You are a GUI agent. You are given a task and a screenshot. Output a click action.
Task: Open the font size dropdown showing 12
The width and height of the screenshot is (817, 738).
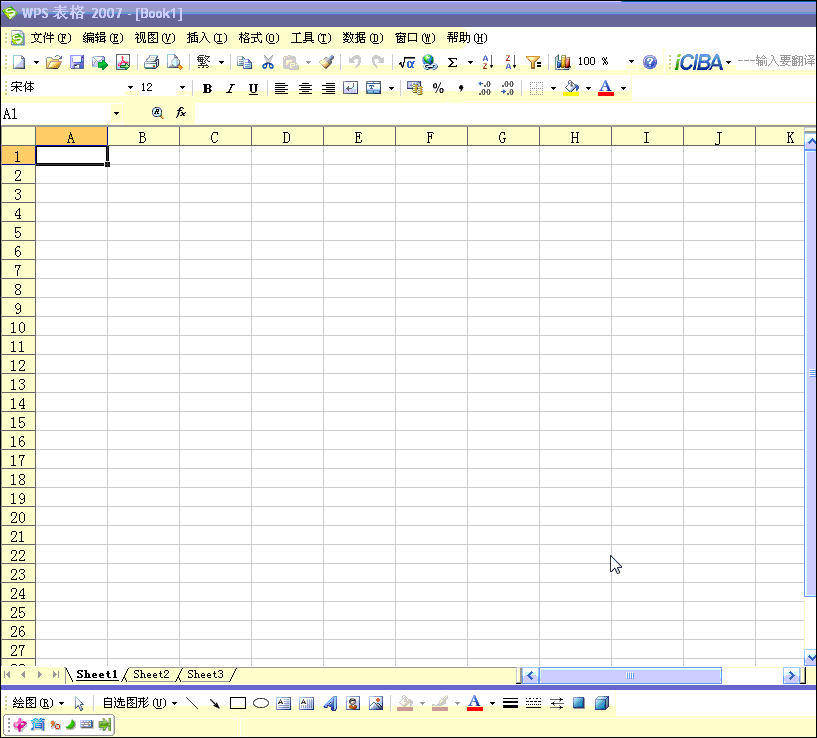182,88
